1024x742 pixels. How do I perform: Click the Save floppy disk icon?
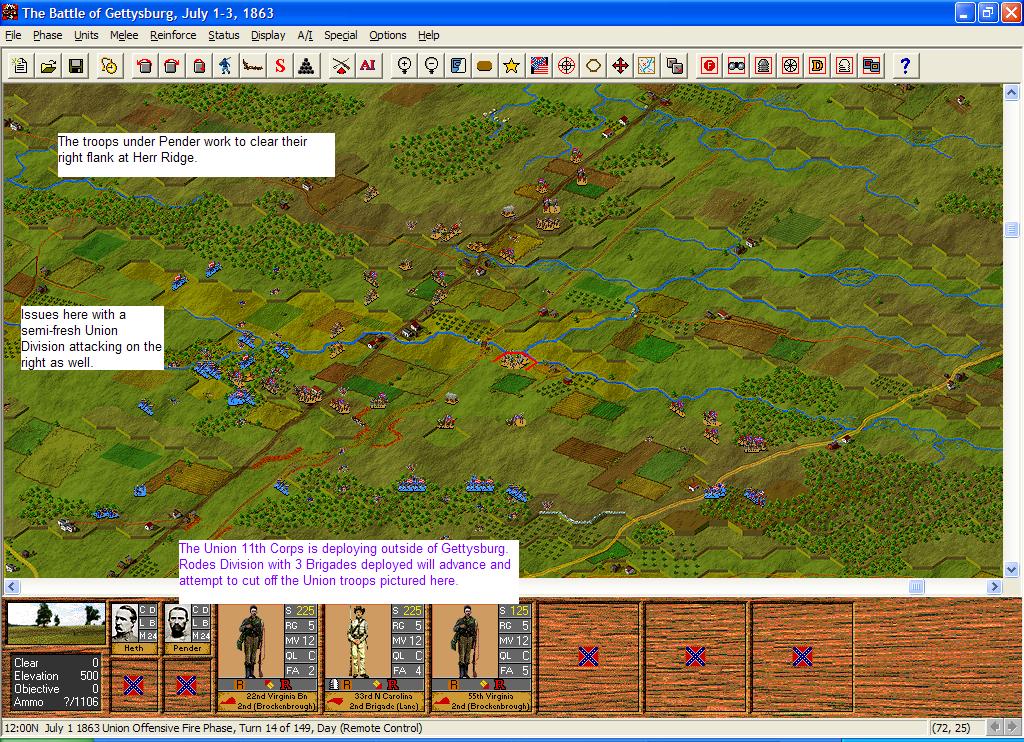point(75,66)
